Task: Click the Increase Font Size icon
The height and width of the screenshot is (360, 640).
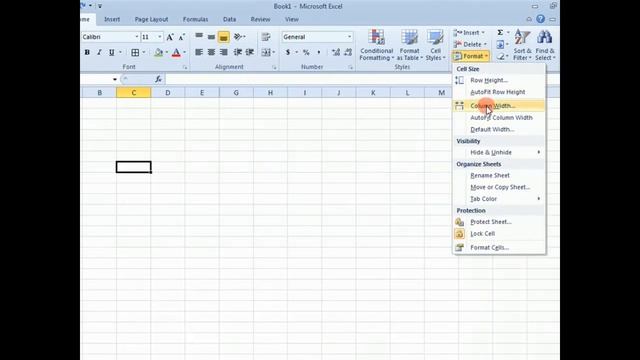Action: (x=170, y=37)
